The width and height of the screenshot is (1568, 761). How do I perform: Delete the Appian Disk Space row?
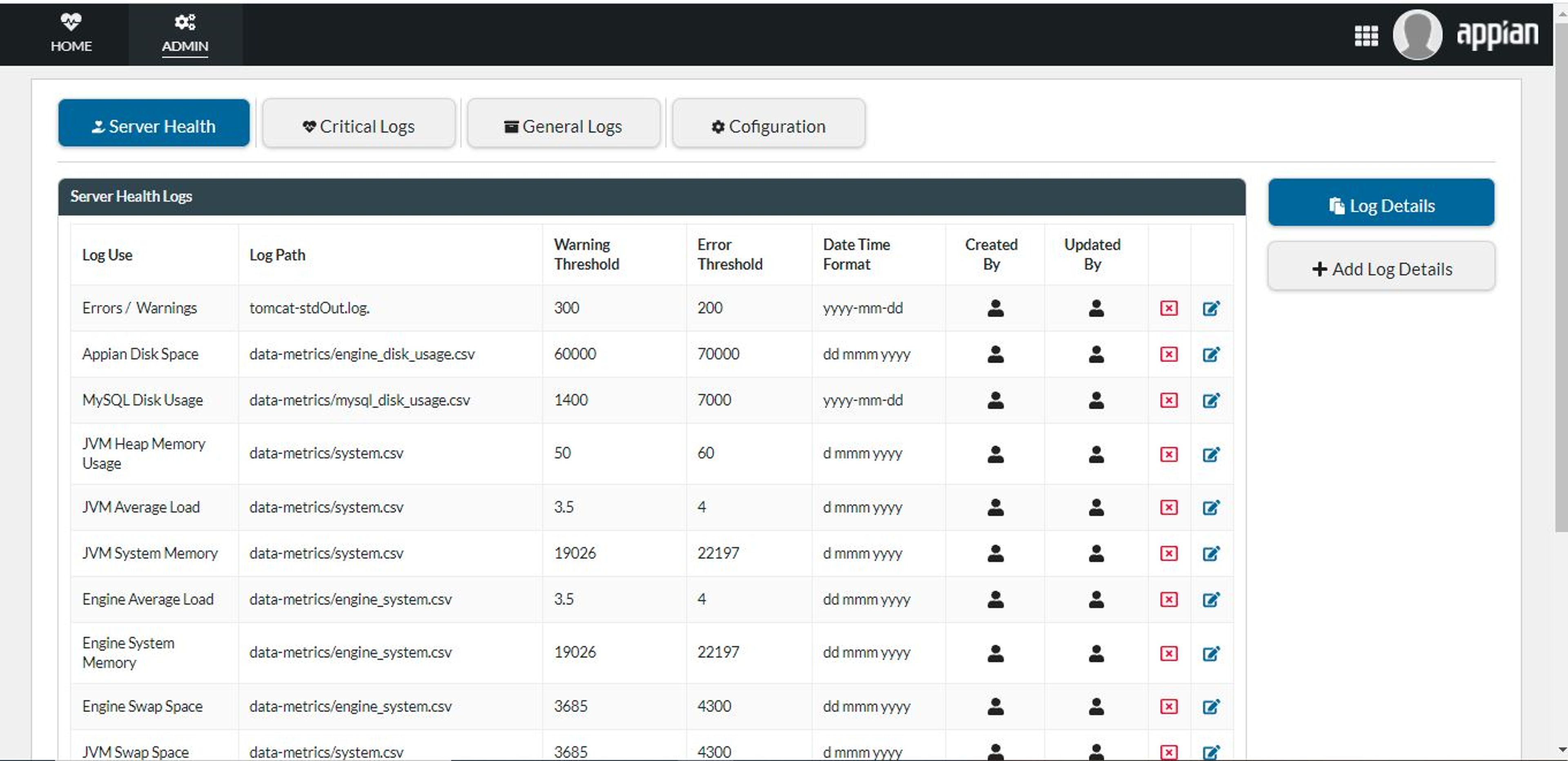[1168, 354]
